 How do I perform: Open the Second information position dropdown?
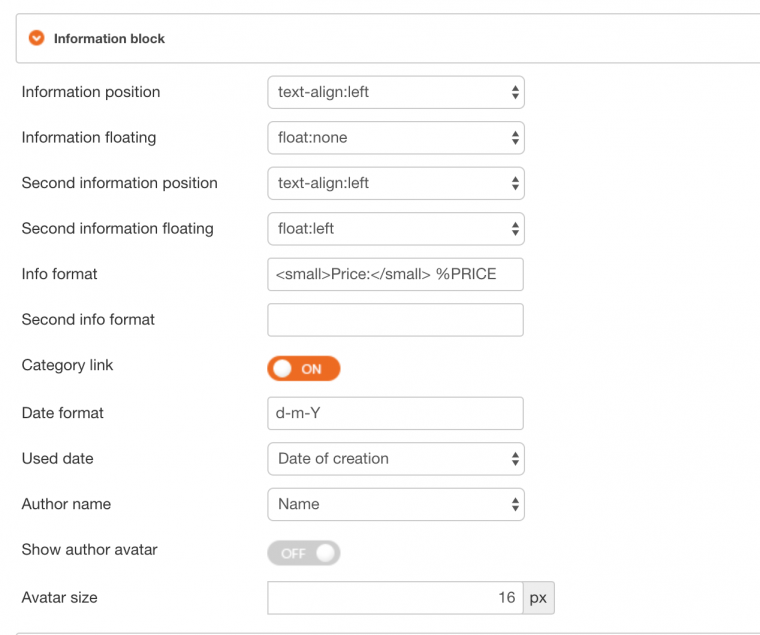(395, 183)
